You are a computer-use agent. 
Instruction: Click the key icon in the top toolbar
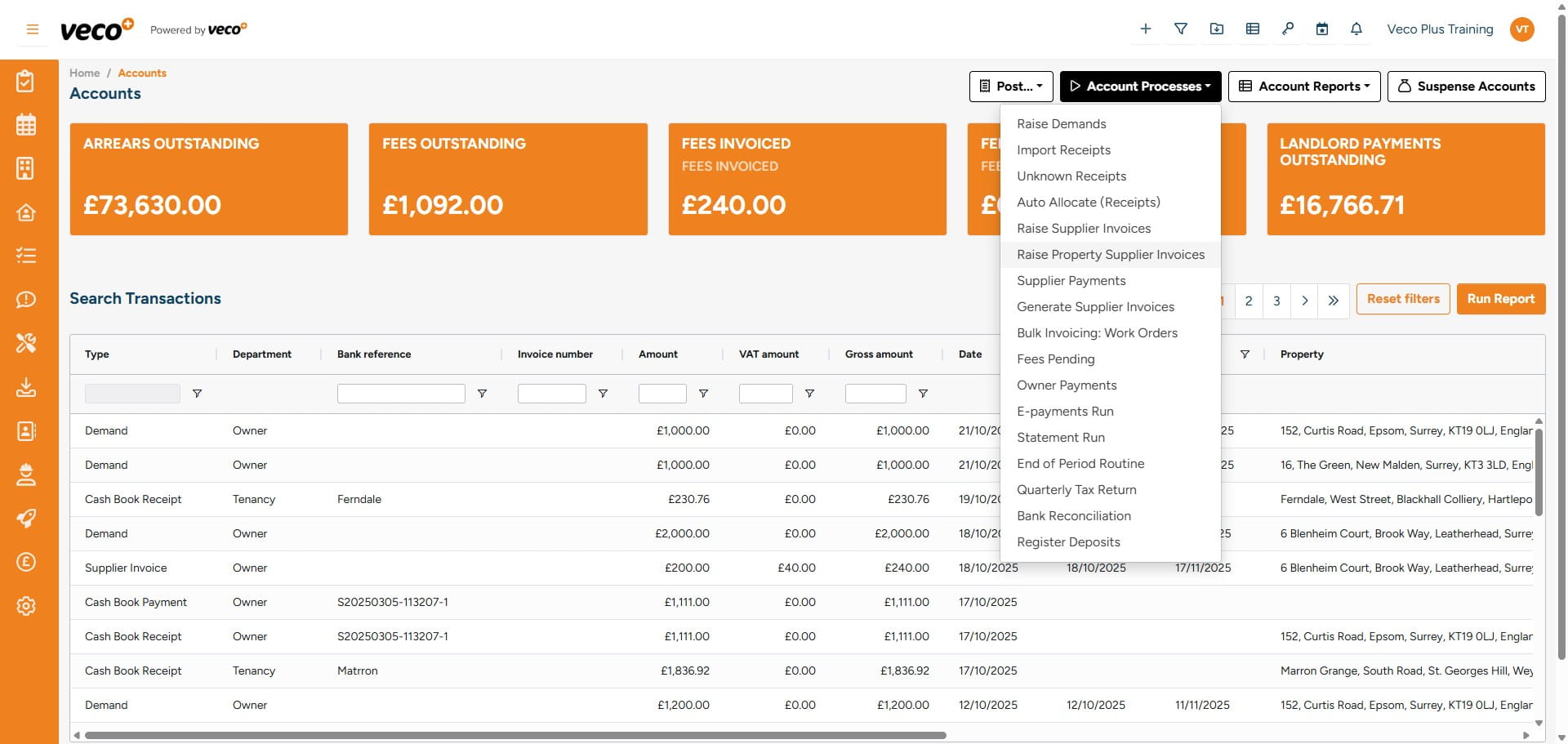[1287, 29]
